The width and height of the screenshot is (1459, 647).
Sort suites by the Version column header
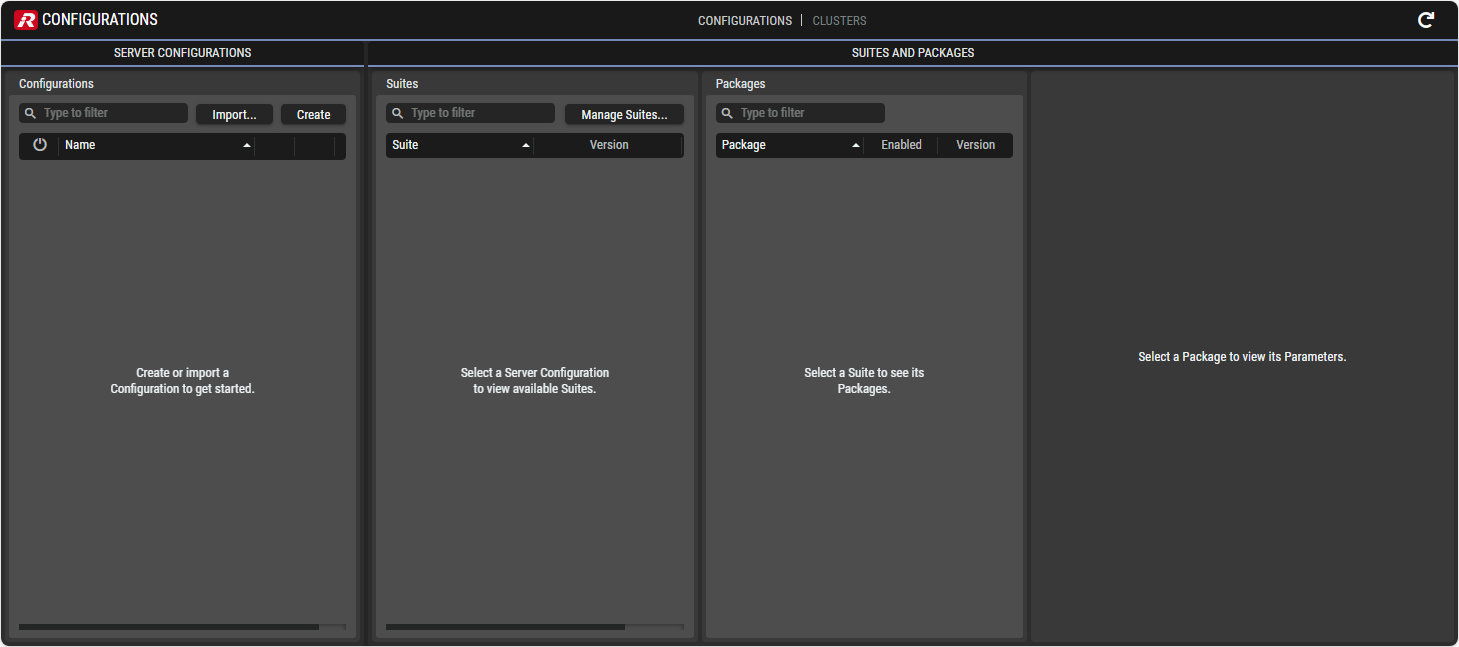(x=608, y=145)
